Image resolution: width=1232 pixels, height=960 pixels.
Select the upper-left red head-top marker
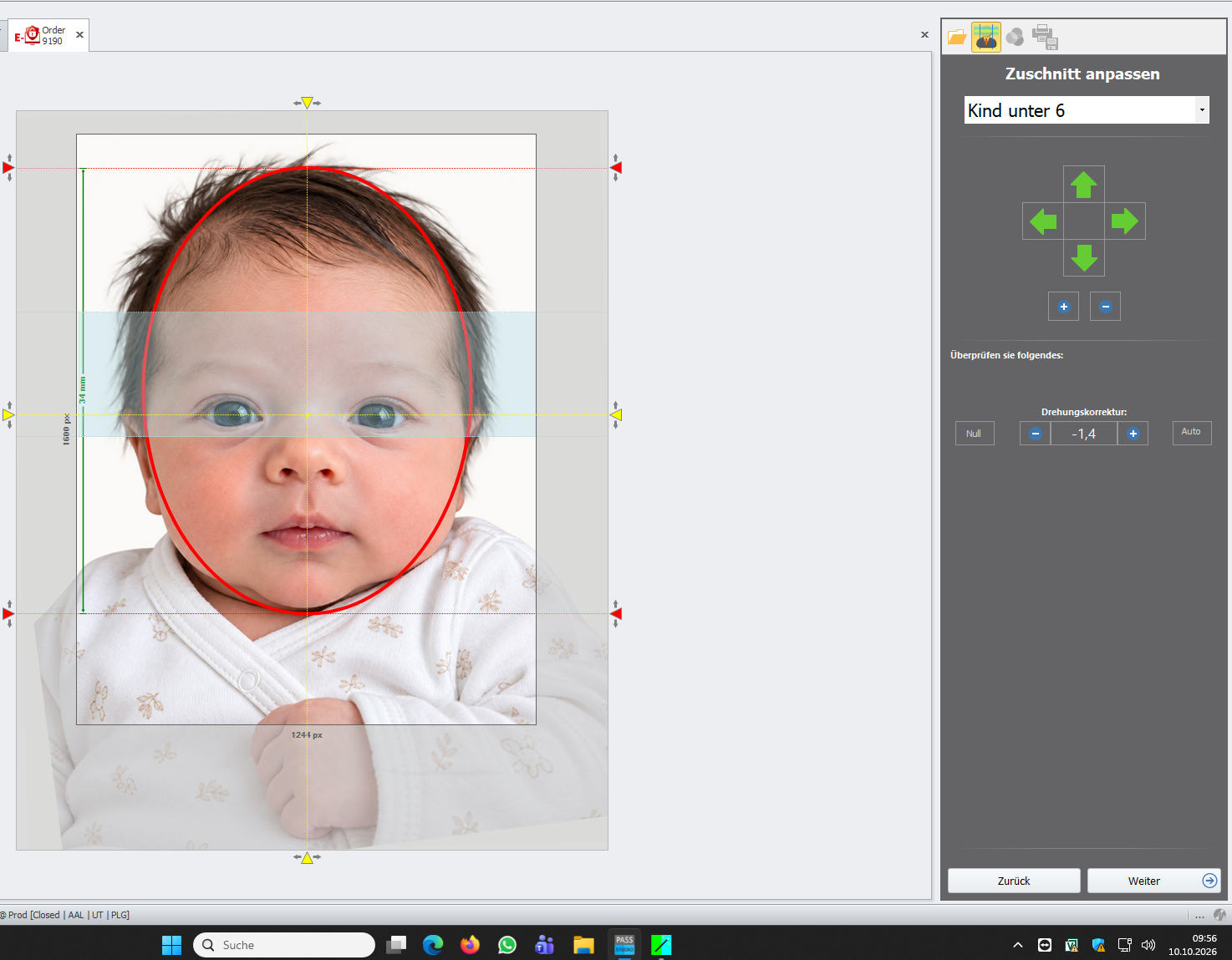[8, 168]
